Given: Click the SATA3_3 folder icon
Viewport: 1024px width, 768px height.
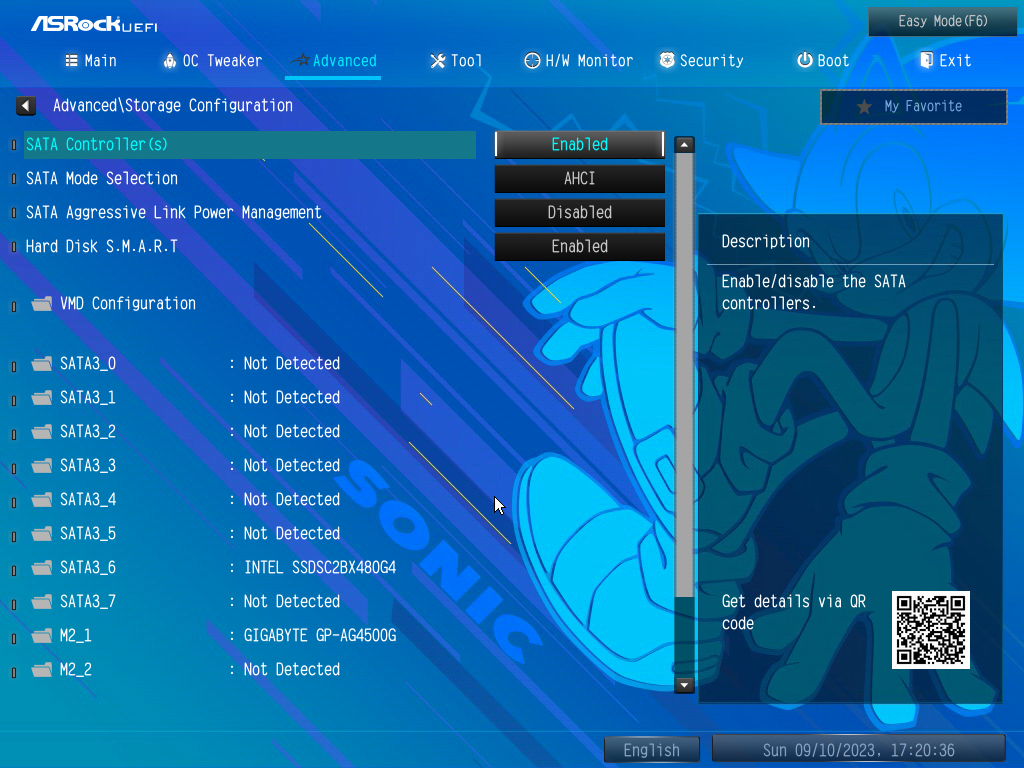Looking at the screenshot, I should coord(42,466).
